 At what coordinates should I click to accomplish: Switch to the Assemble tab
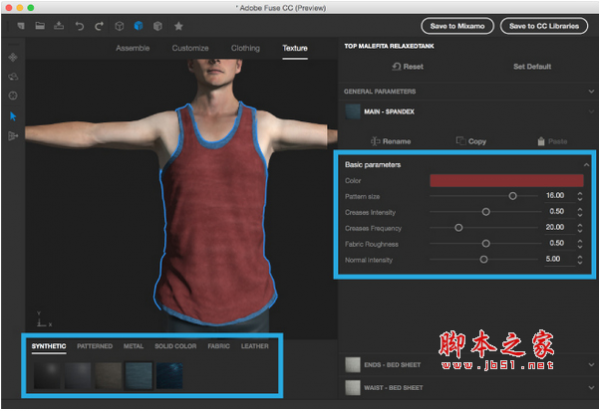(x=132, y=48)
